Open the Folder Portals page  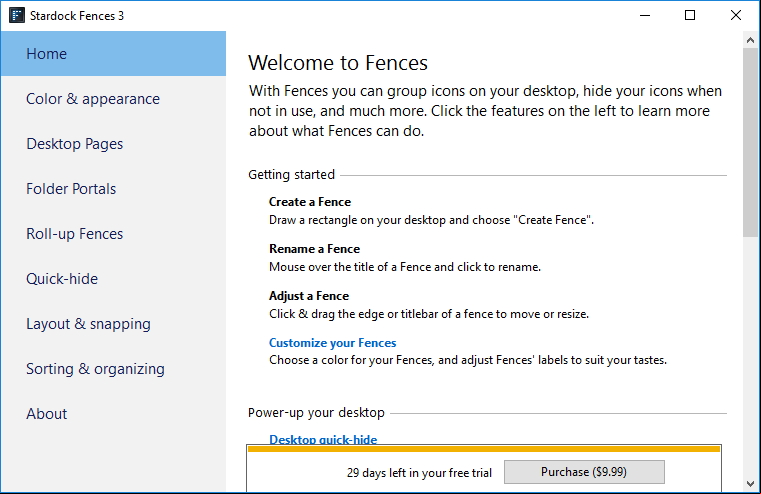coord(114,189)
